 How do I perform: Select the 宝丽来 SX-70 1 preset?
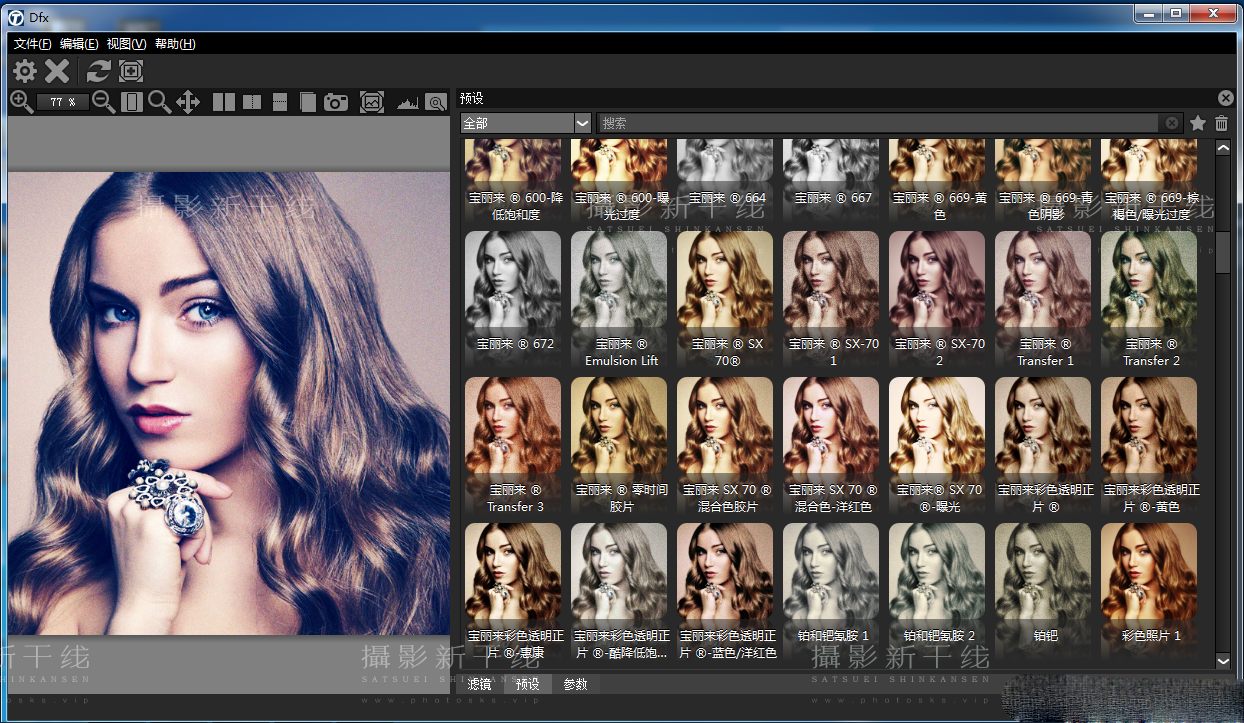point(833,300)
